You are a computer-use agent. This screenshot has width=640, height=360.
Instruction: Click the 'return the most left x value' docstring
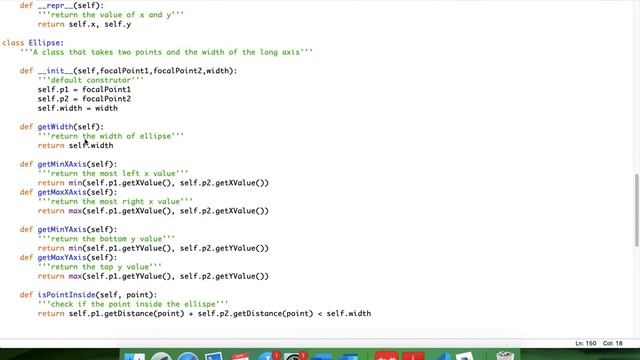click(x=113, y=174)
